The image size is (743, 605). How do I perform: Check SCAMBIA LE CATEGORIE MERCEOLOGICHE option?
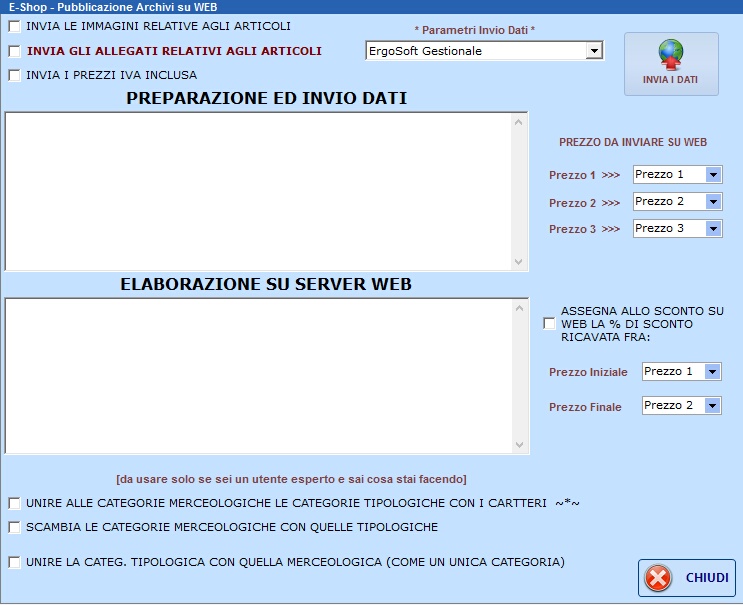[x=15, y=527]
